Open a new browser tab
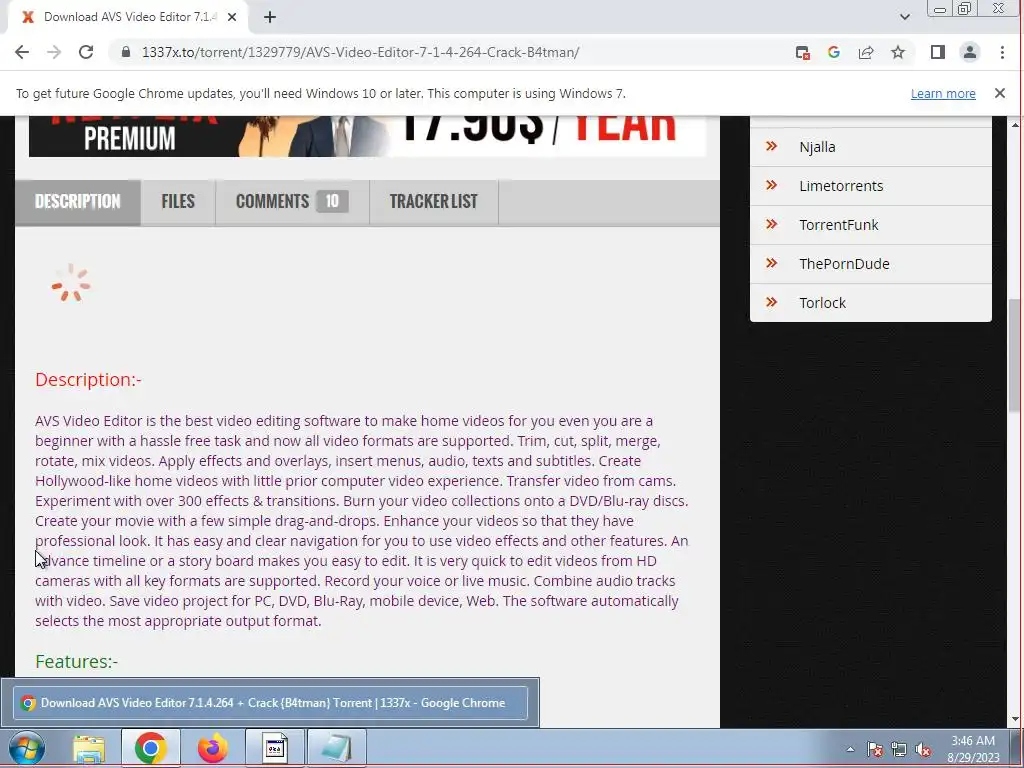This screenshot has width=1024, height=768. (x=270, y=17)
